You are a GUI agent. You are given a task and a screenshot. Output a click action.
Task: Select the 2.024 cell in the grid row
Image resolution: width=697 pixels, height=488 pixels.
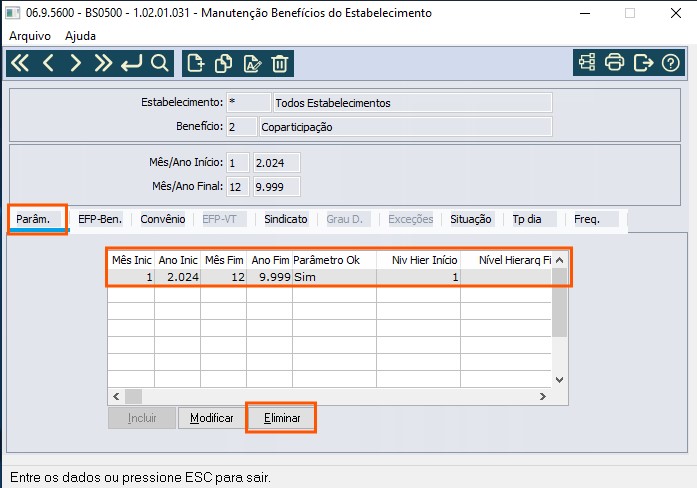(x=177, y=277)
